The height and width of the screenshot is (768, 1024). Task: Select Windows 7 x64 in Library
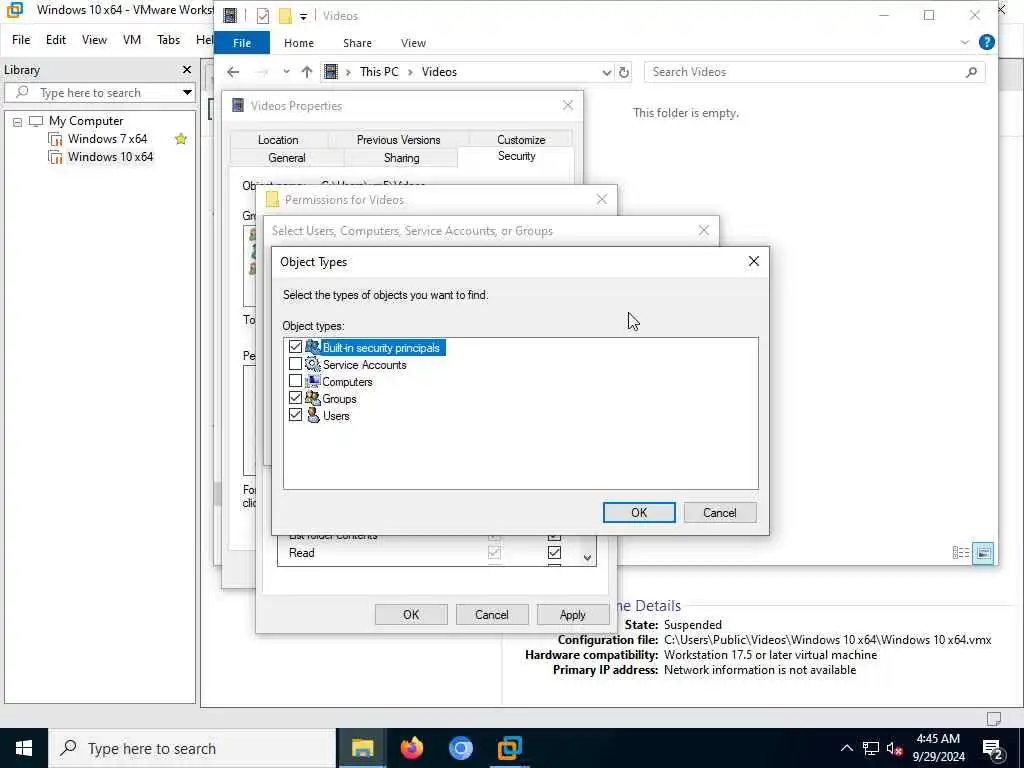107,138
